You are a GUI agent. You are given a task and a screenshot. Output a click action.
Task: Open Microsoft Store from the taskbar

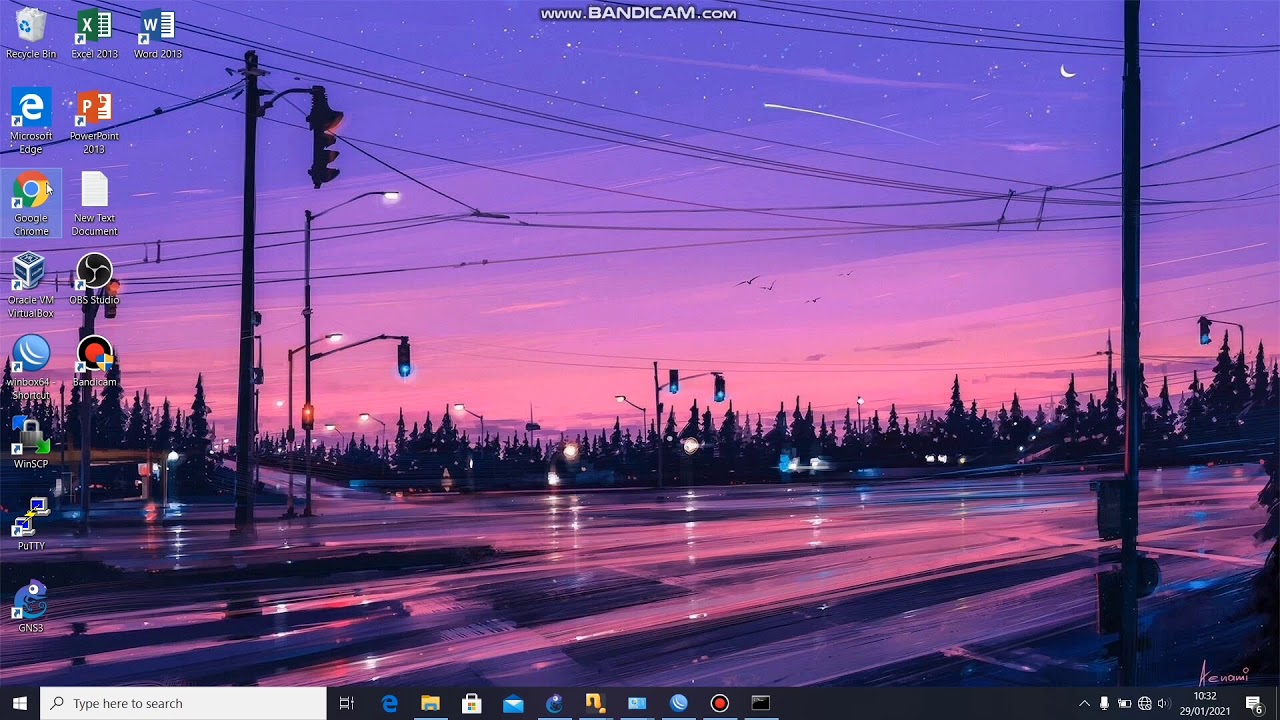pos(472,703)
